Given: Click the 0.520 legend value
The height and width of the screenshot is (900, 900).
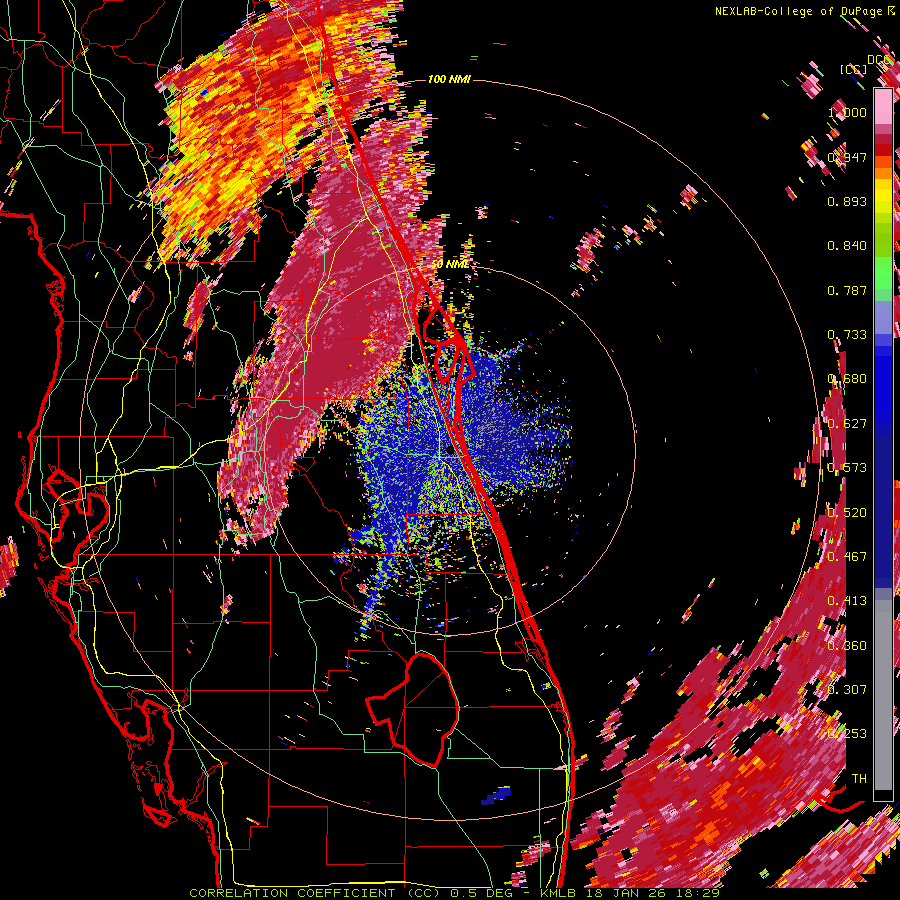Looking at the screenshot, I should [x=847, y=513].
